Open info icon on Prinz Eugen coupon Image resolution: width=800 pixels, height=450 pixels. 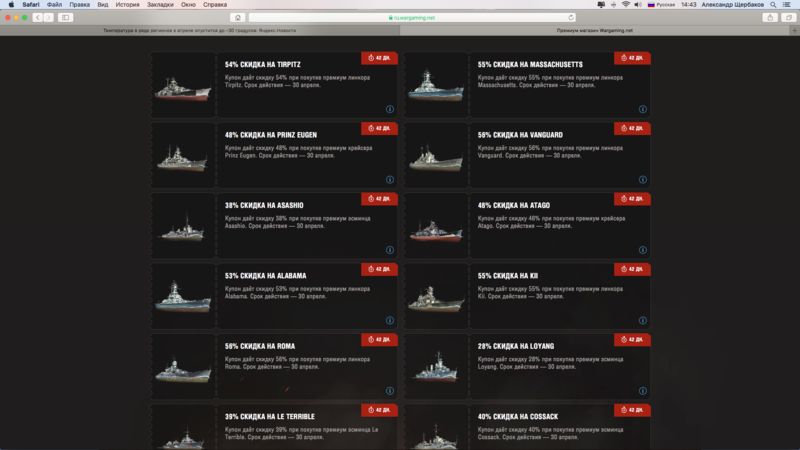pos(390,180)
